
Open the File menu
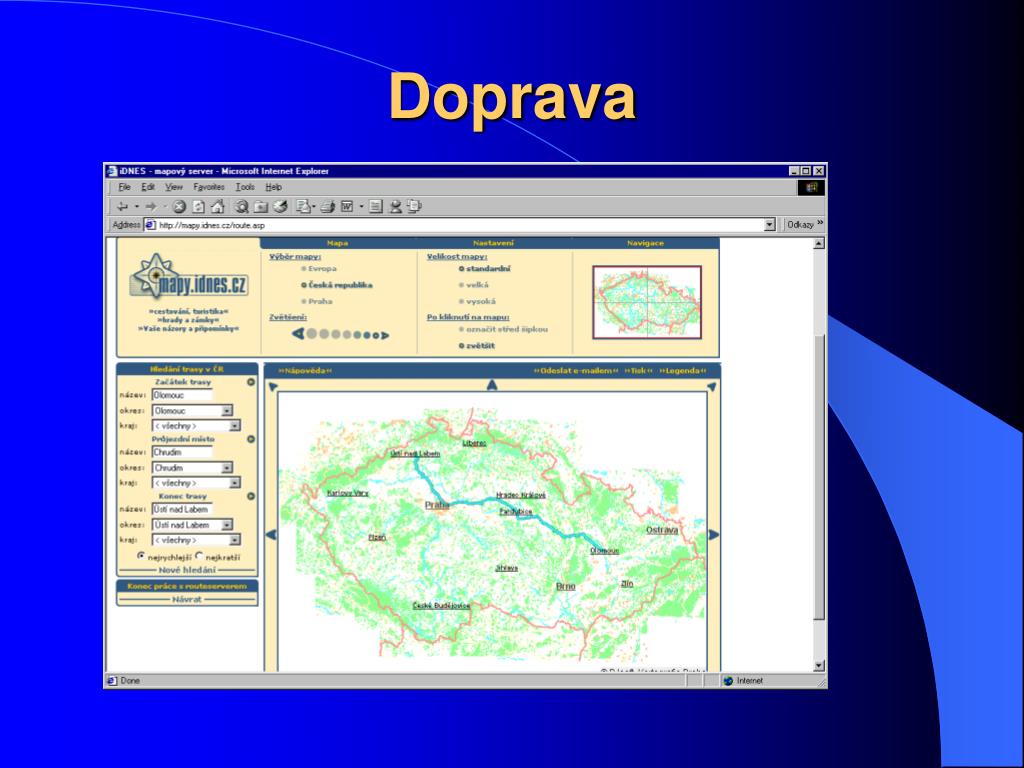coord(124,187)
